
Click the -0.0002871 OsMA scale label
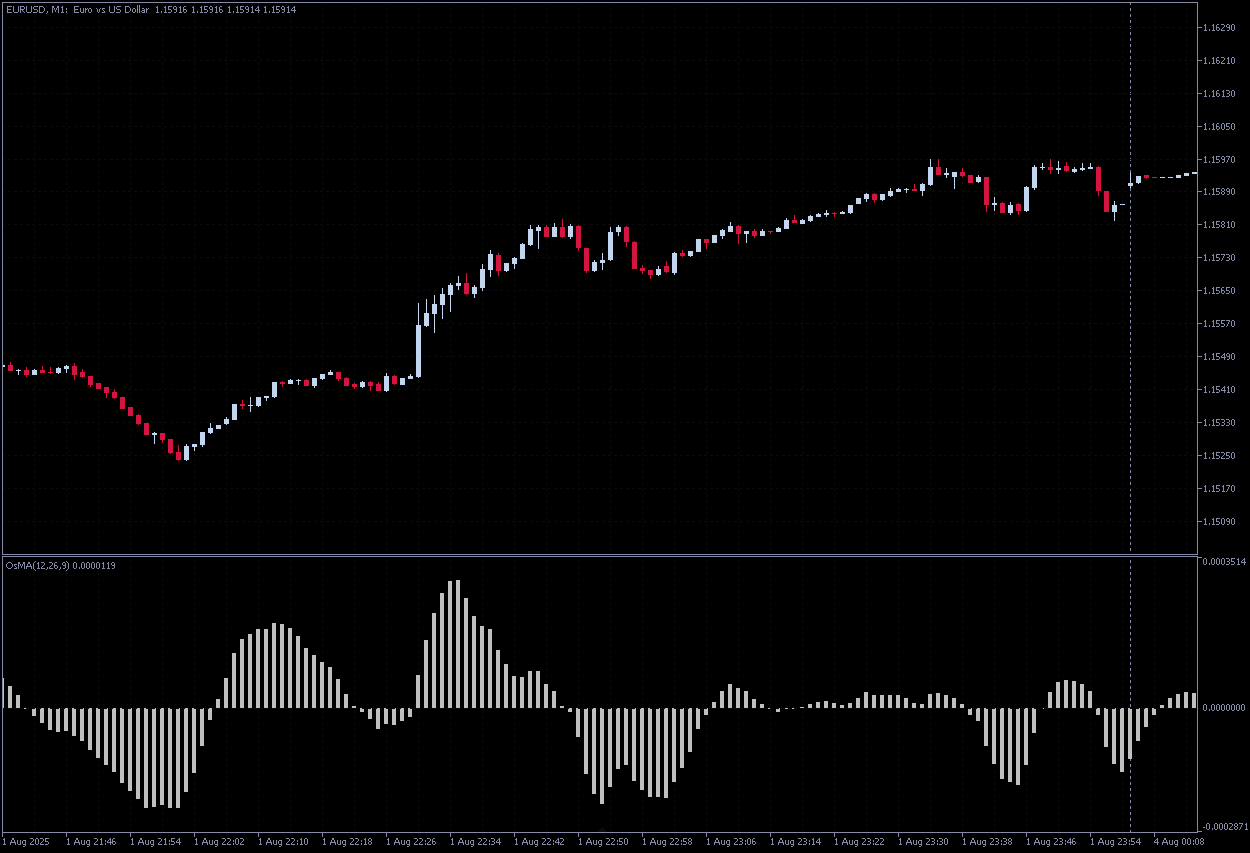pyautogui.click(x=1224, y=827)
